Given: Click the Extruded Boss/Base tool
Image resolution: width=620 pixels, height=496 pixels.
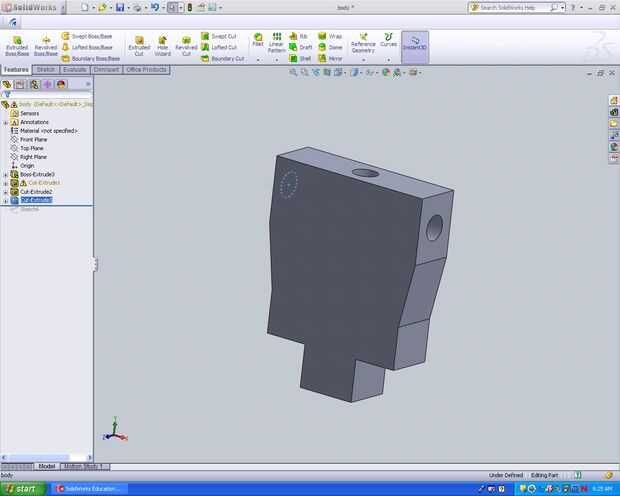Looking at the screenshot, I should (17, 46).
